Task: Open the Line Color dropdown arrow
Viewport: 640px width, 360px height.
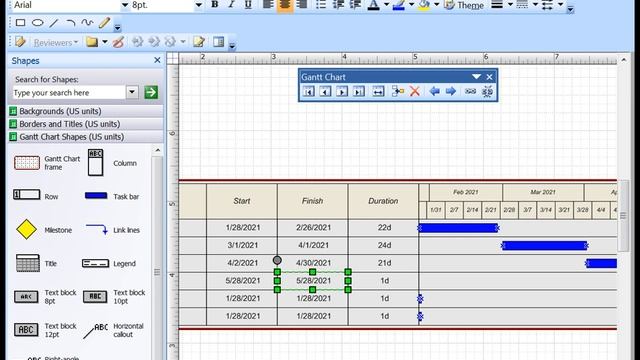Action: click(x=411, y=5)
